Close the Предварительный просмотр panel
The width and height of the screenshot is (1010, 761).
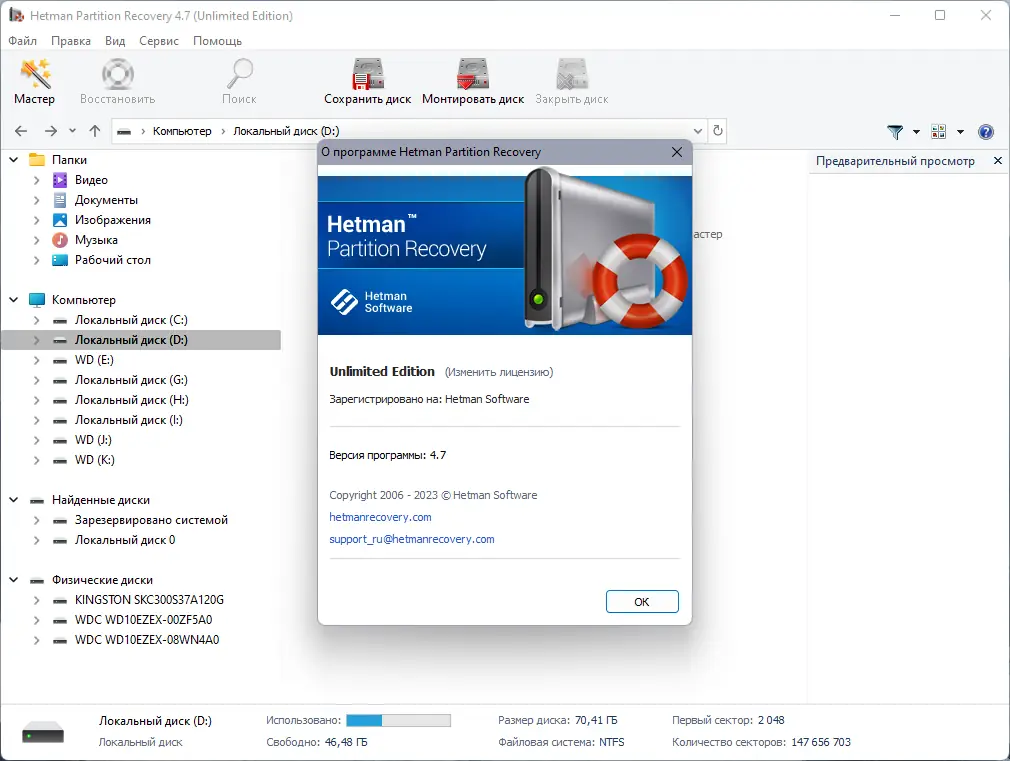click(x=997, y=160)
